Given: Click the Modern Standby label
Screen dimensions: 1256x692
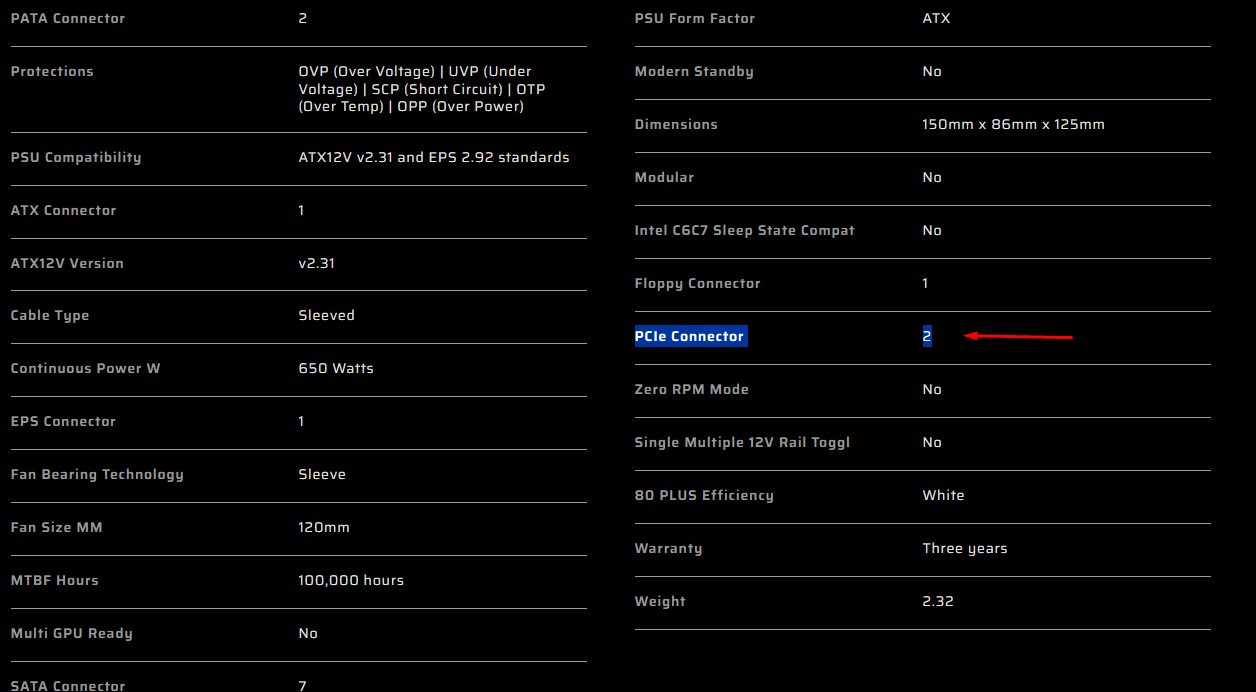Looking at the screenshot, I should point(694,72).
